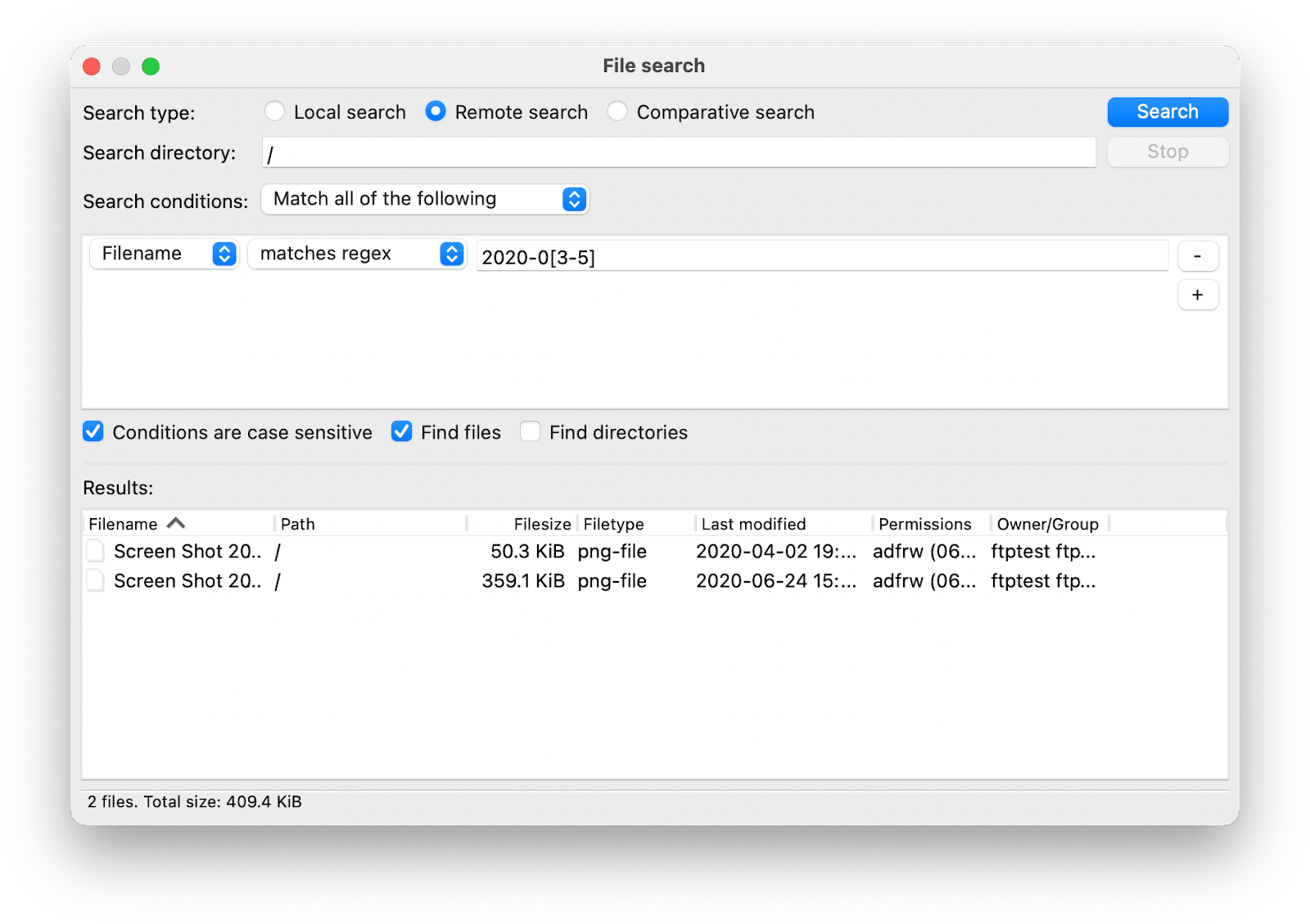Image resolution: width=1310 pixels, height=924 pixels.
Task: Click file icon of the 359.1 KiB result
Action: click(x=96, y=581)
